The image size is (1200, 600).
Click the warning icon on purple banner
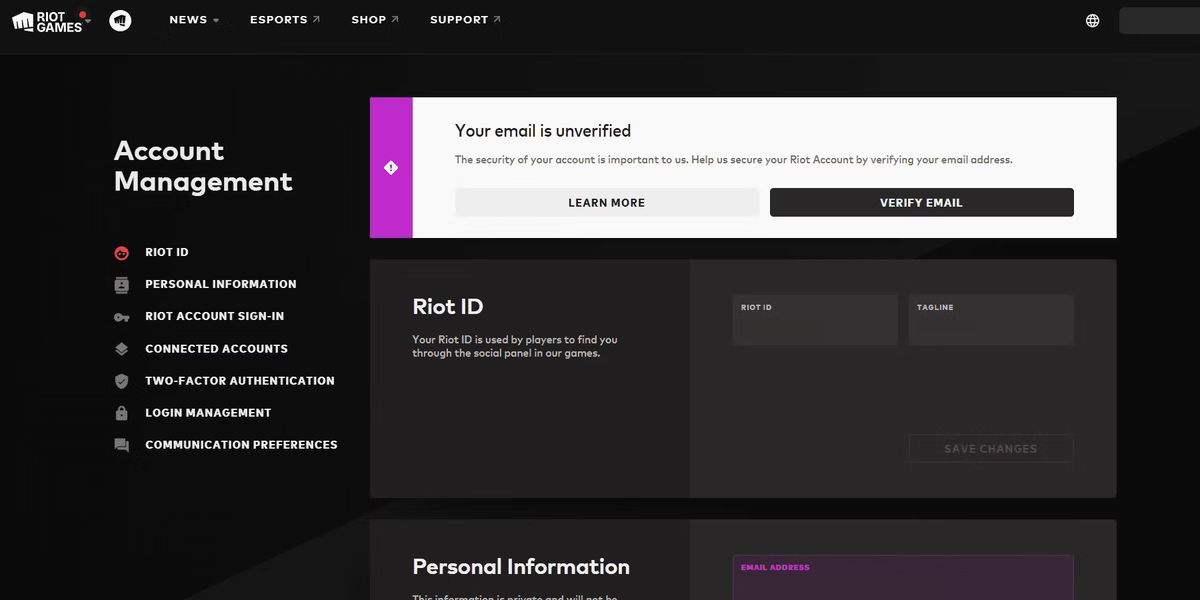tap(391, 168)
